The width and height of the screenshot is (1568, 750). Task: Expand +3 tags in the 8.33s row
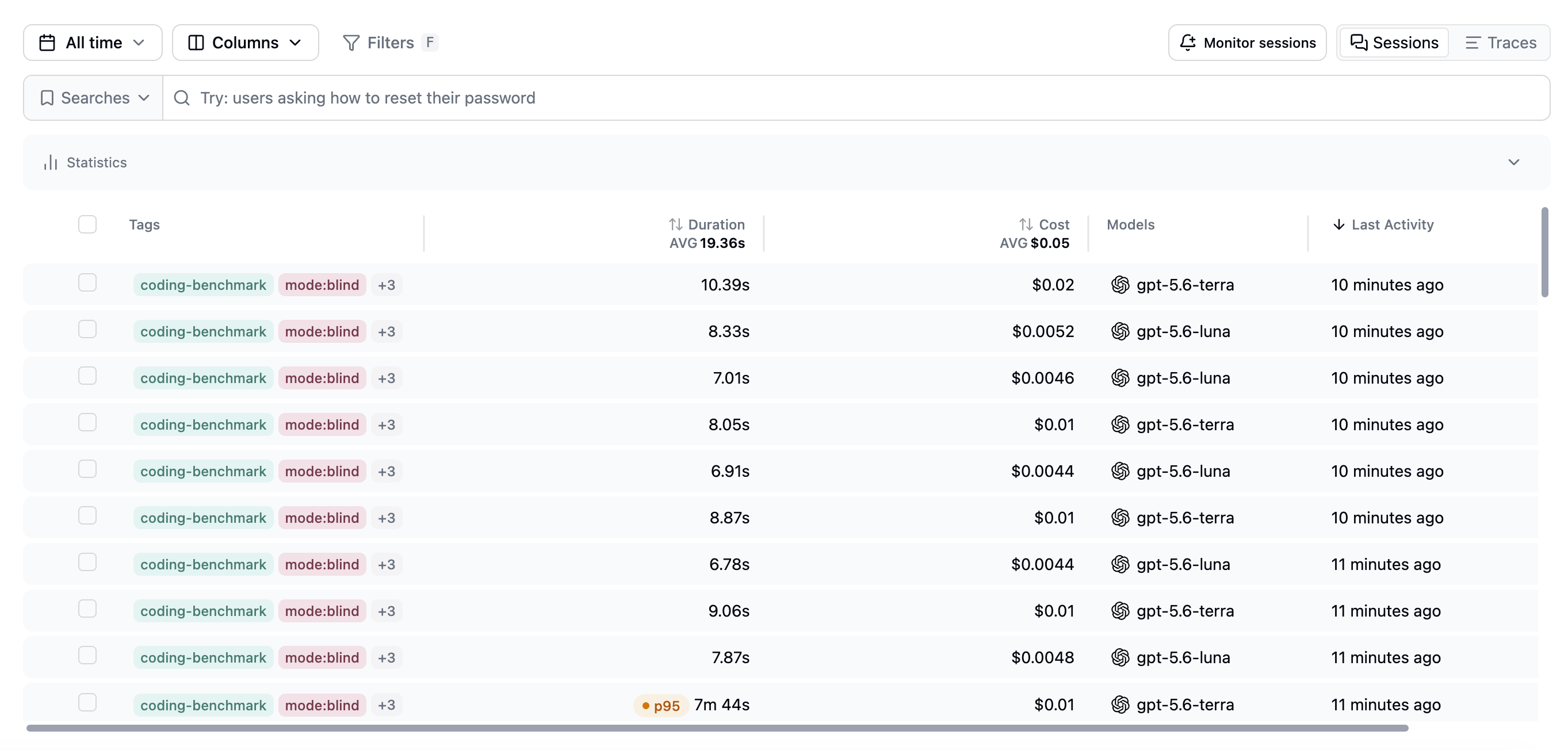387,331
